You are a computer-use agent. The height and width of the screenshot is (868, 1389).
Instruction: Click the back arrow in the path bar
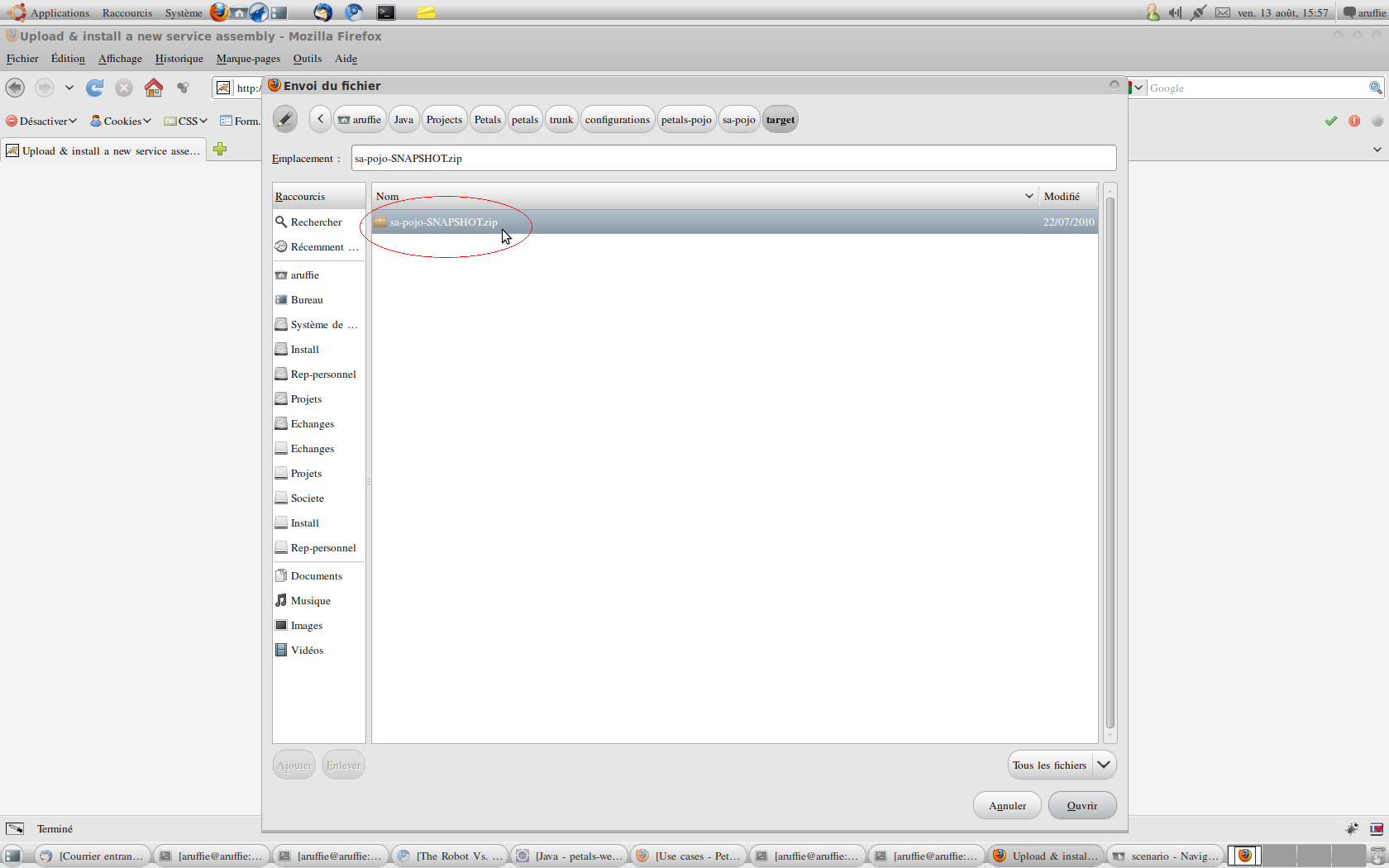(320, 120)
